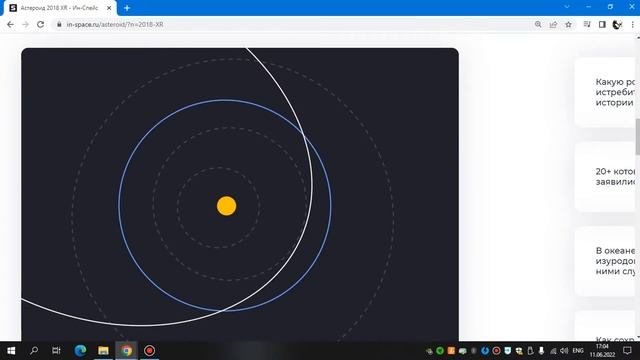The height and width of the screenshot is (360, 640).
Task: Go forward to the next page
Action: click(x=25, y=24)
